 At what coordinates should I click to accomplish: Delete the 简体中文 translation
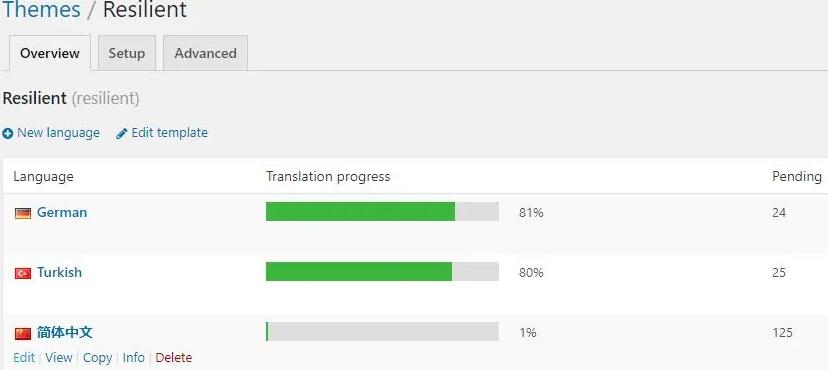coord(174,357)
